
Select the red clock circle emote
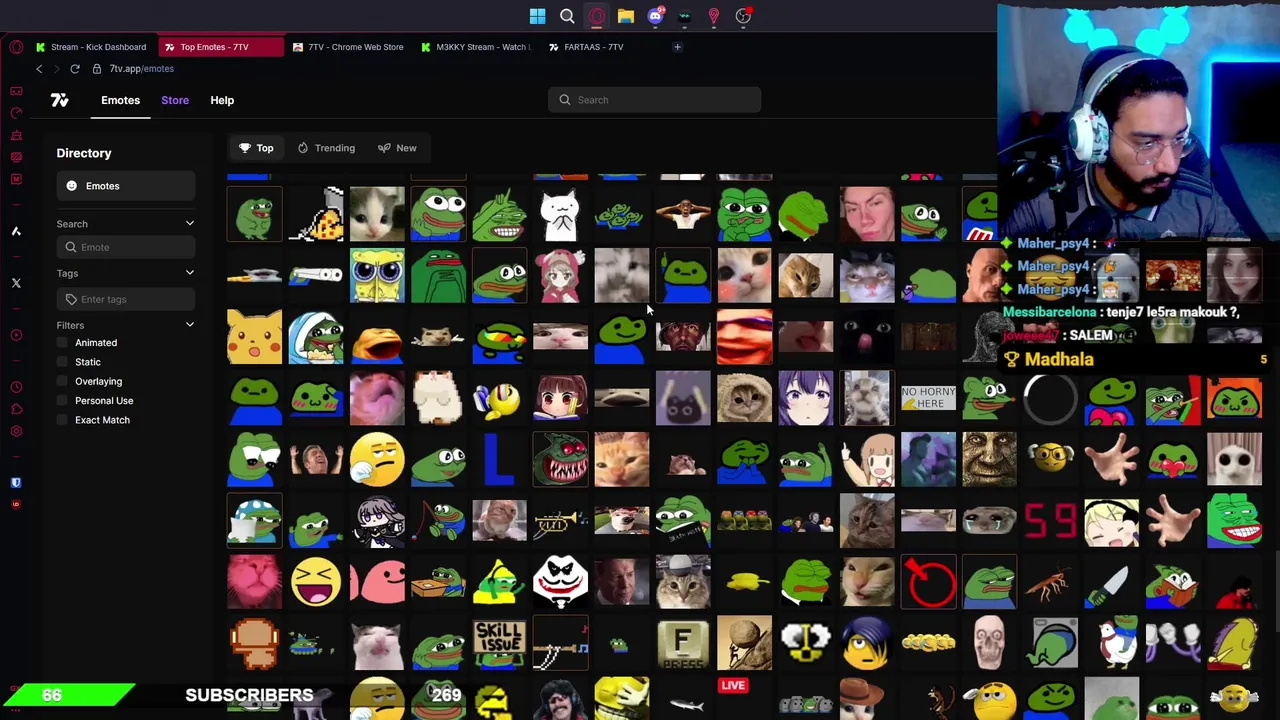point(928,581)
